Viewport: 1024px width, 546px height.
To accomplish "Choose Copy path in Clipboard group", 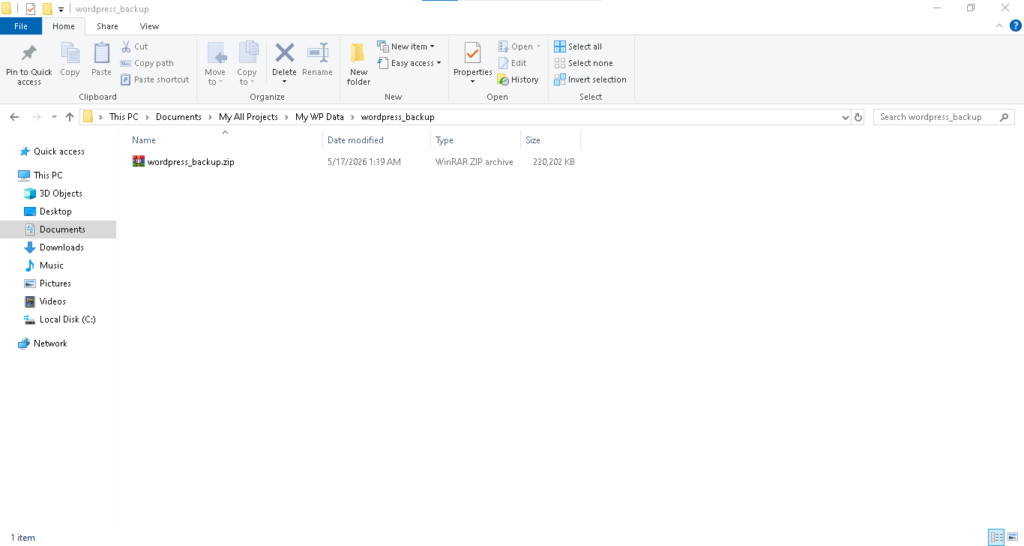I will pyautogui.click(x=147, y=63).
